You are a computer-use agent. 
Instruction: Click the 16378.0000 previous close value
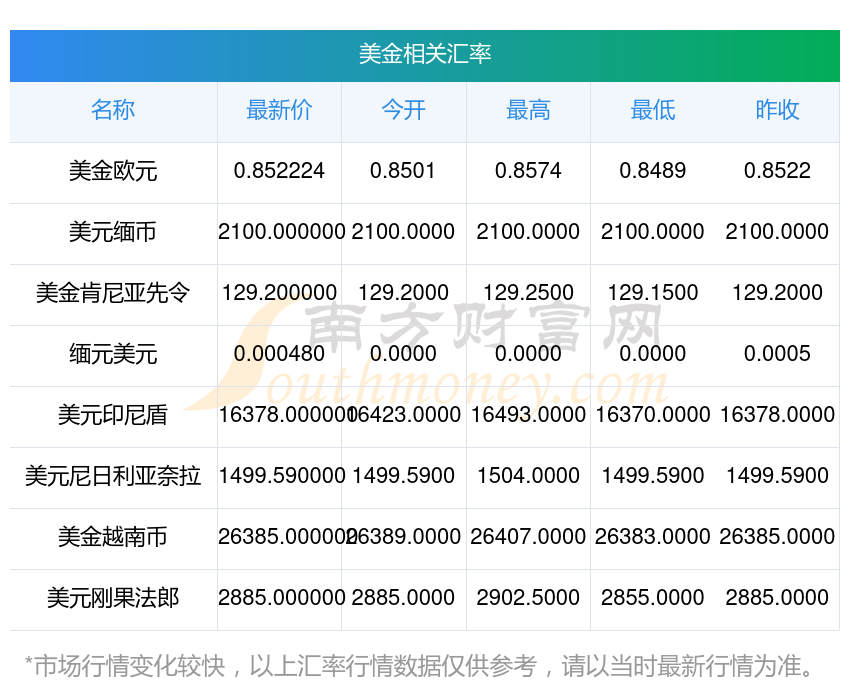(x=777, y=415)
